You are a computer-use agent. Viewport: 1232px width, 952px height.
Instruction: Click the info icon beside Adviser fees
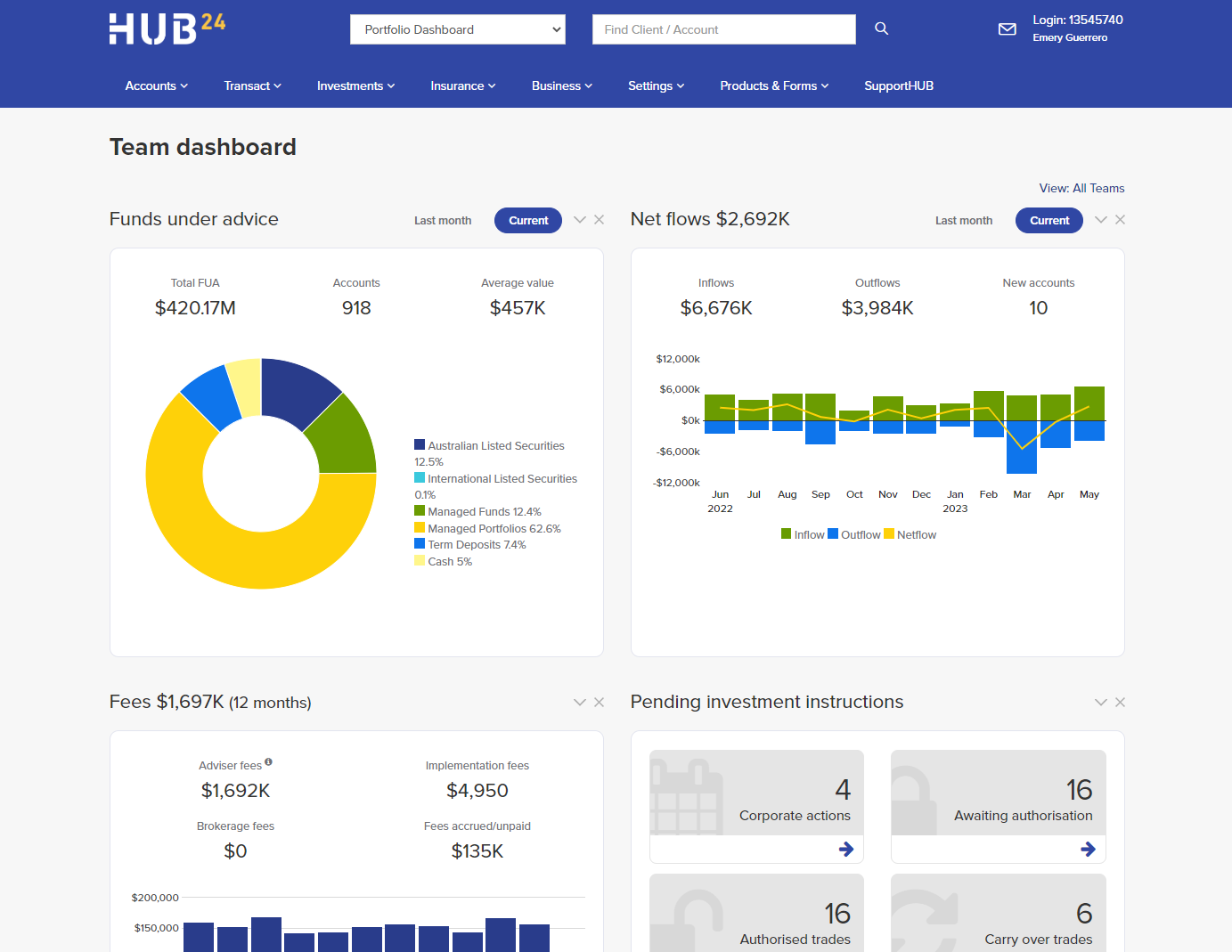coord(268,761)
